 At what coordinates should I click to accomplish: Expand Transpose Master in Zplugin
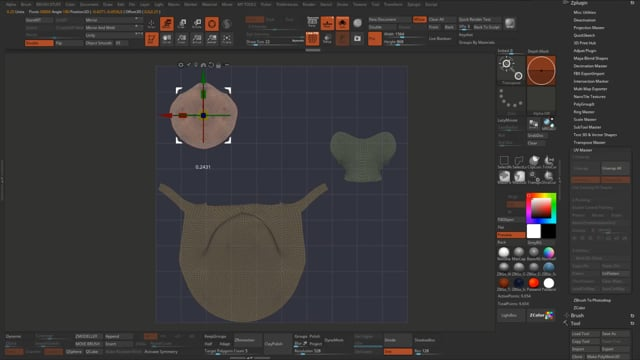589,142
